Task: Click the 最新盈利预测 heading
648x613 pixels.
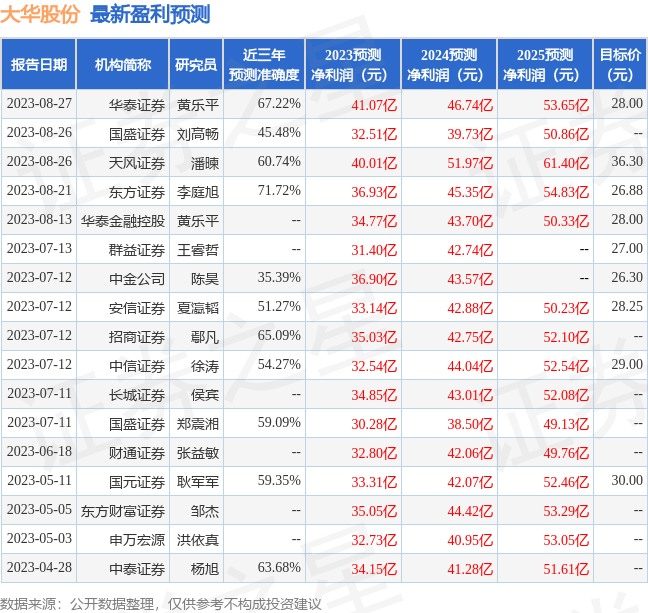Action: click(x=150, y=14)
